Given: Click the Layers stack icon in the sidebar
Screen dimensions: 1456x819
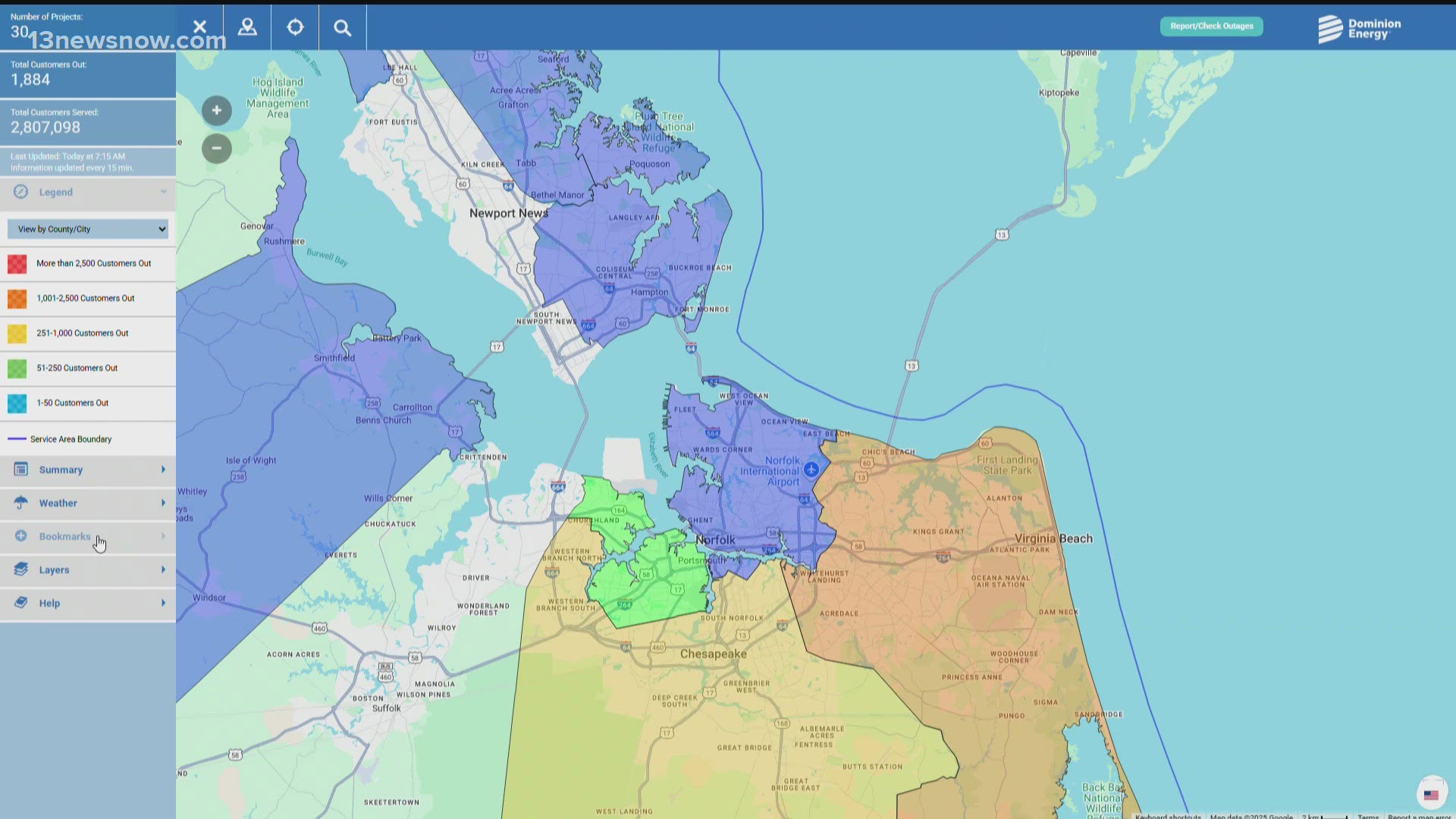Looking at the screenshot, I should coord(20,570).
